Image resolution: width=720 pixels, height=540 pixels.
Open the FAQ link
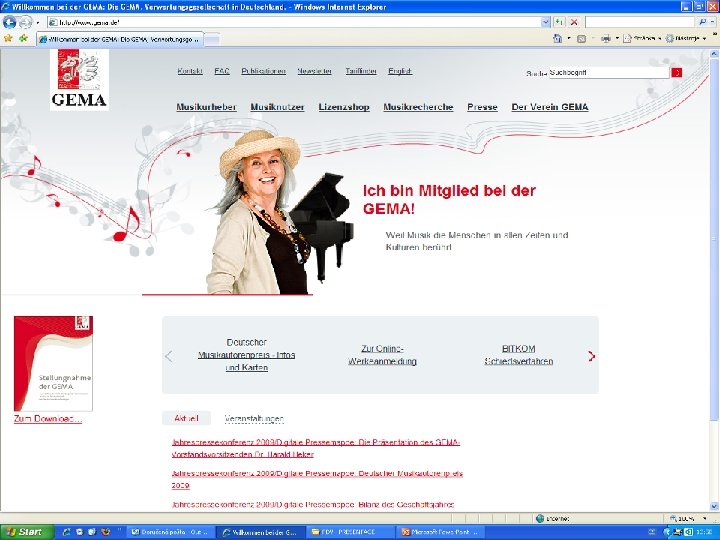coord(222,71)
